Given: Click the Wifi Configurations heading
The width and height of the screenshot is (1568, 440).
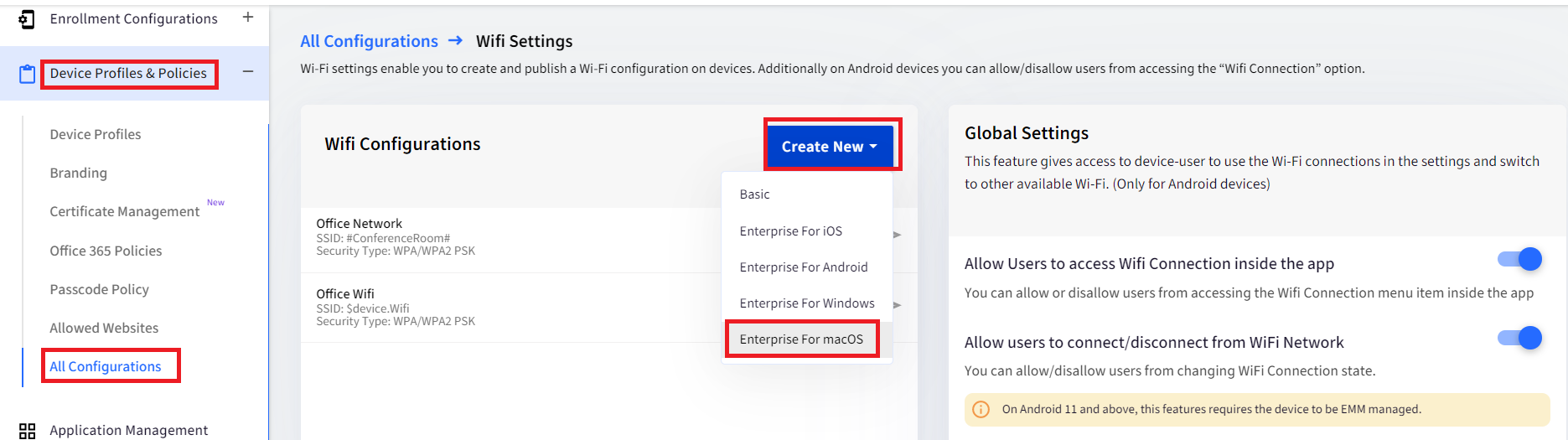Looking at the screenshot, I should (402, 144).
